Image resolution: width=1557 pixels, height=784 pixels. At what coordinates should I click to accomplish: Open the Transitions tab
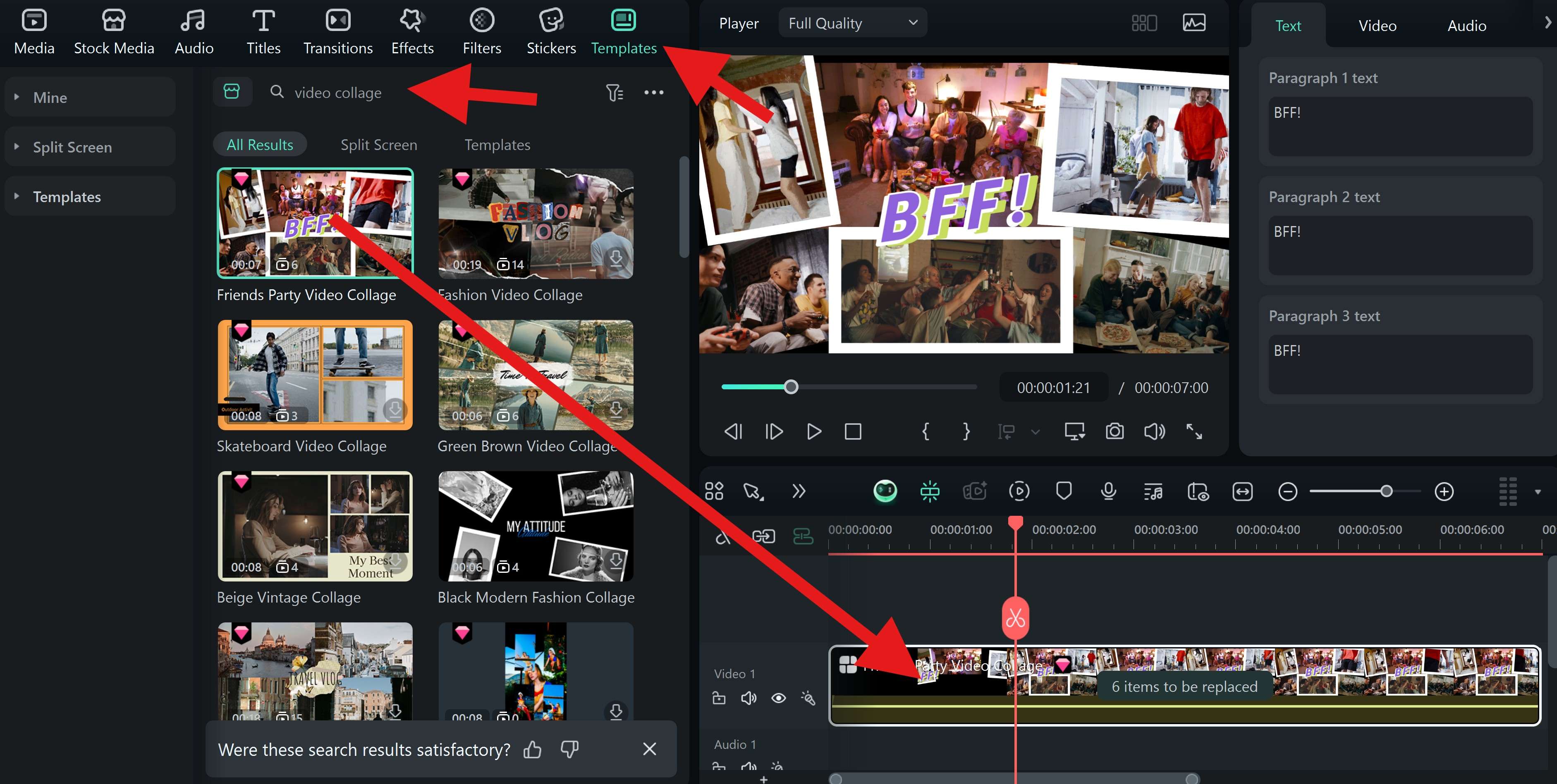(x=338, y=32)
